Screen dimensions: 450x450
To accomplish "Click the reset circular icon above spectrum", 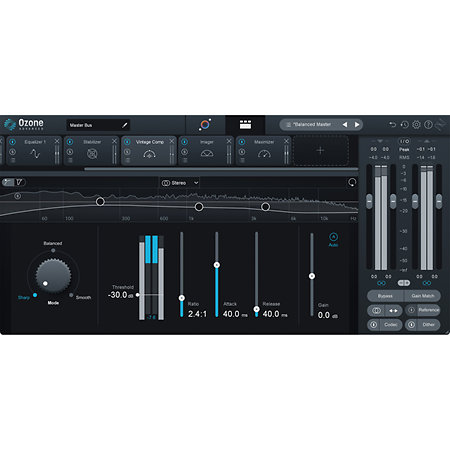I will 352,182.
